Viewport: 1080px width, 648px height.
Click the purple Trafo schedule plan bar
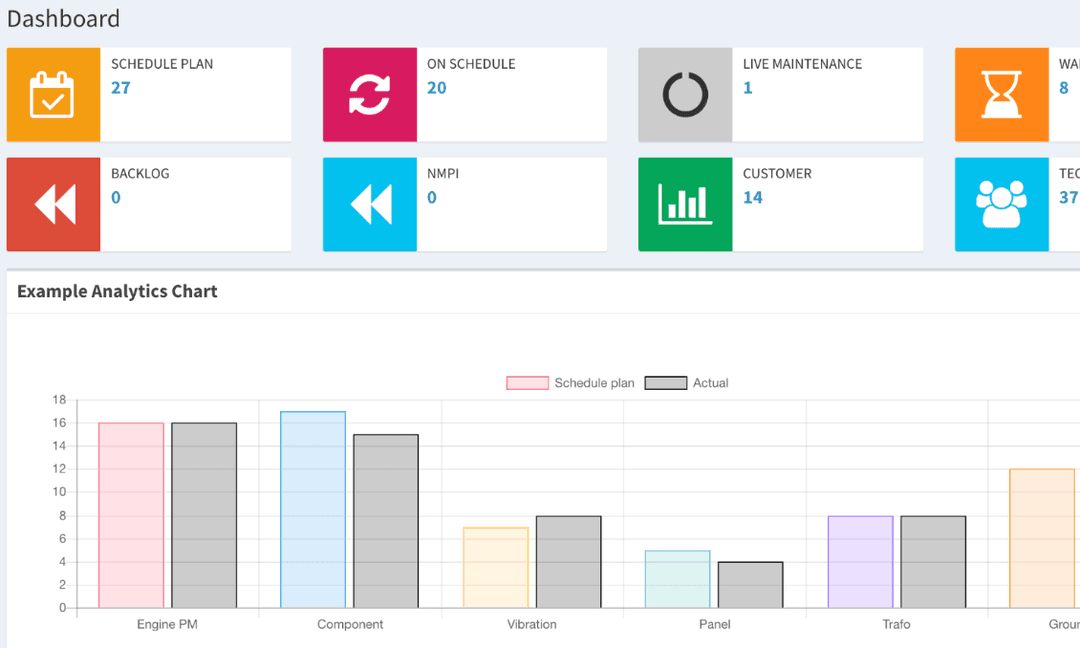(860, 562)
